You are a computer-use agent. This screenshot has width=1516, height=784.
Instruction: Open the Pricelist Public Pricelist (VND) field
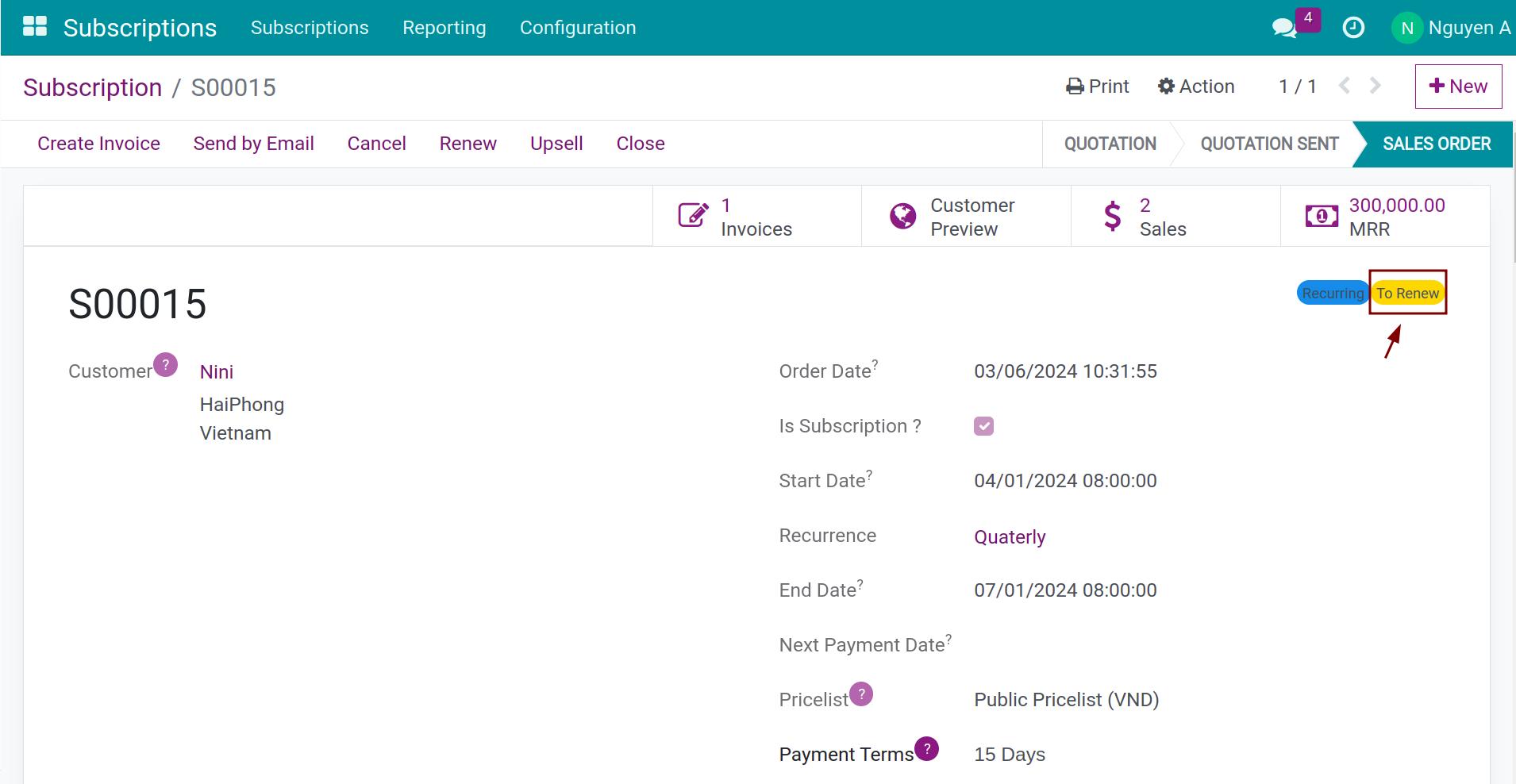(1067, 700)
